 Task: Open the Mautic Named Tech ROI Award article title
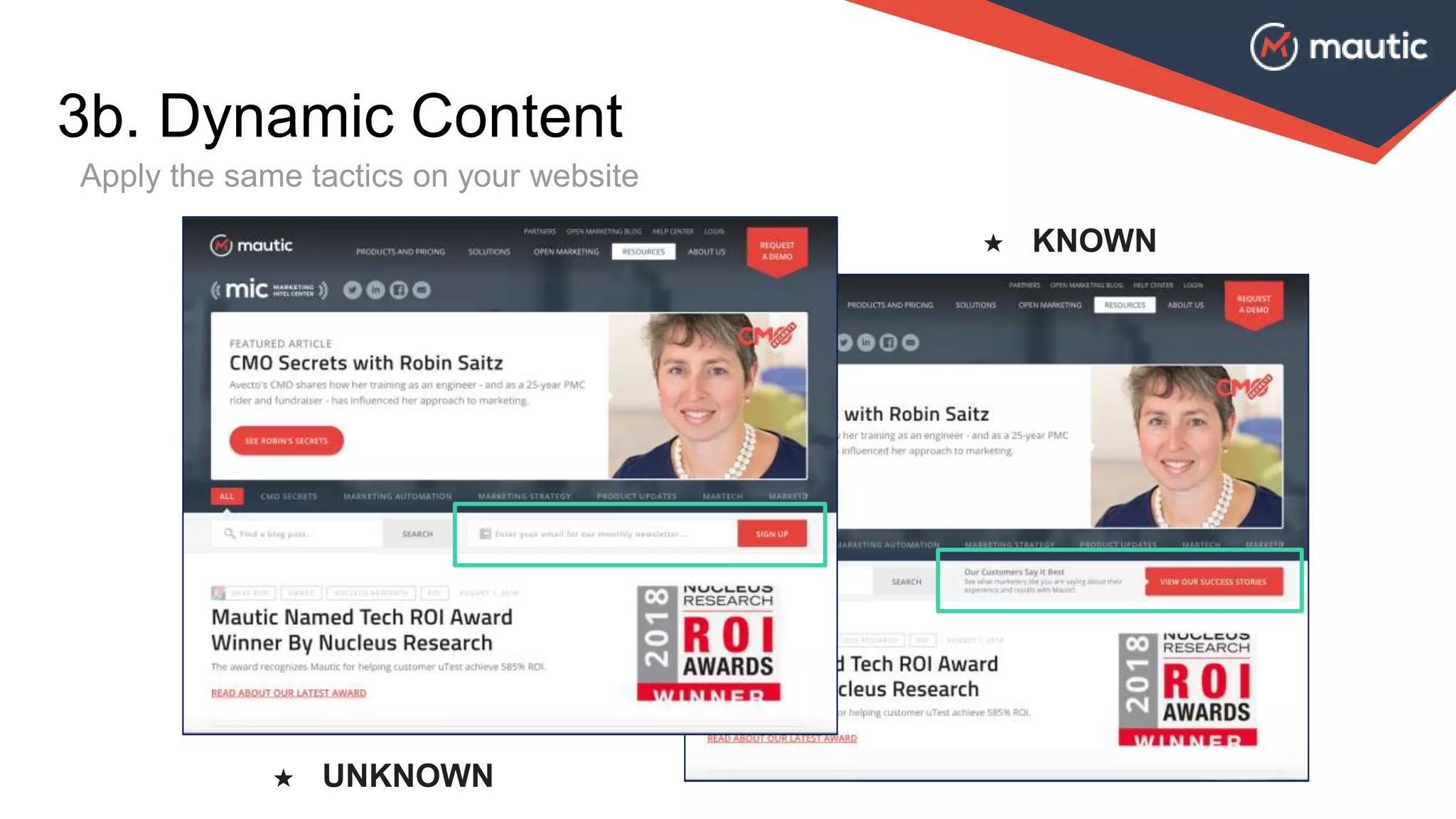(362, 630)
